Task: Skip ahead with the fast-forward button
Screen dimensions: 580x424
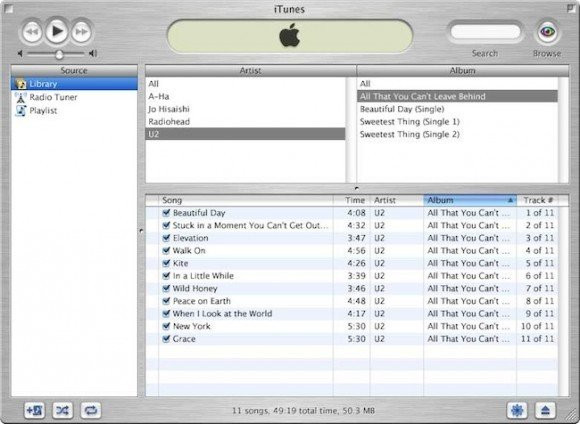Action: click(81, 32)
